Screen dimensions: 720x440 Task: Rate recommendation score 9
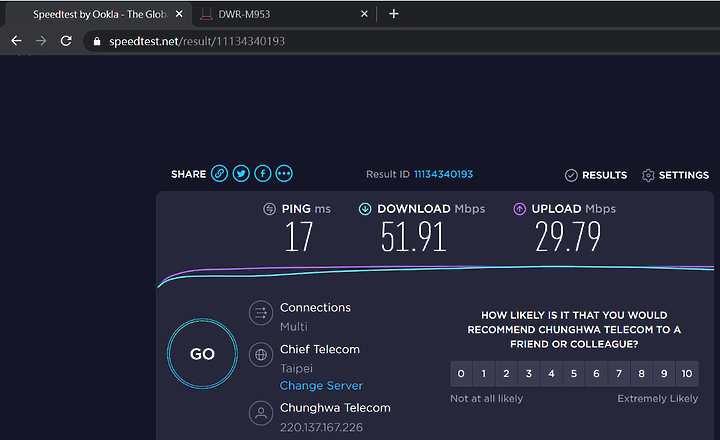(664, 373)
